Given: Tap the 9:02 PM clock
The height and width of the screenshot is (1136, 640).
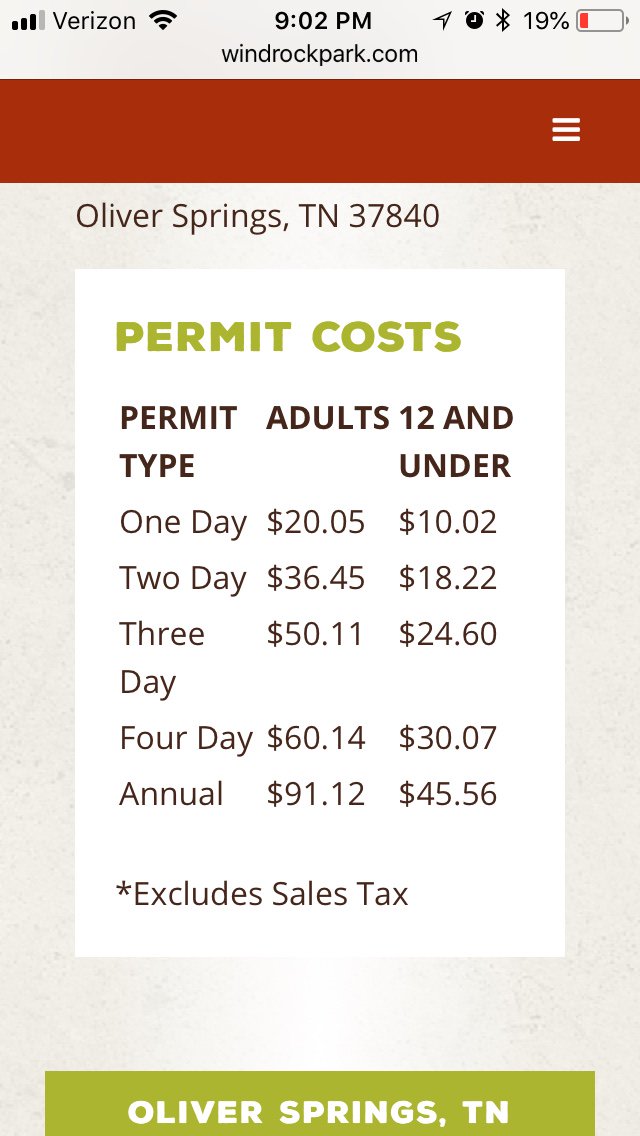Looking at the screenshot, I should pyautogui.click(x=322, y=20).
